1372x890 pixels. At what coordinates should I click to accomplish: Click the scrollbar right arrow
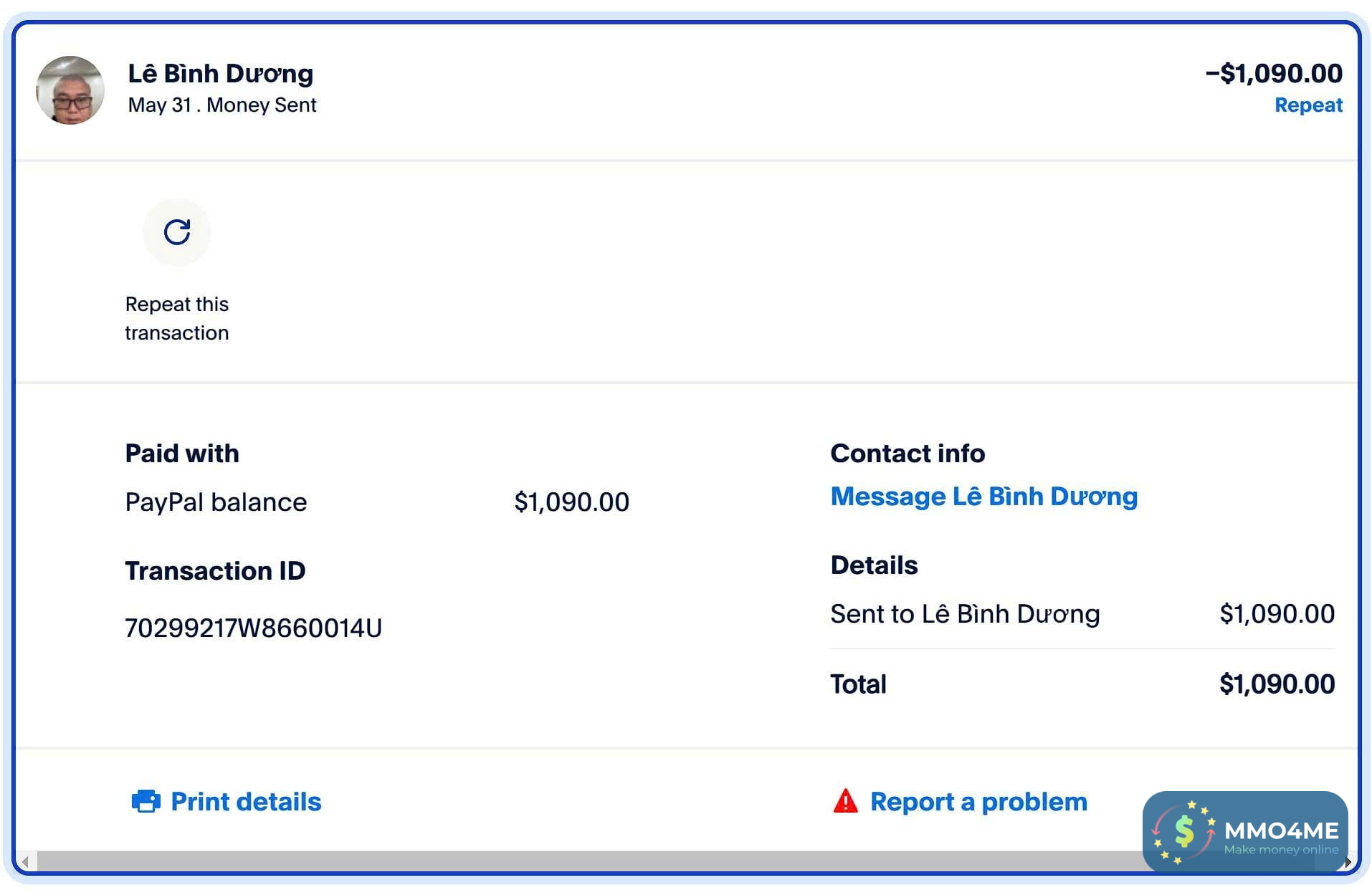[1348, 861]
